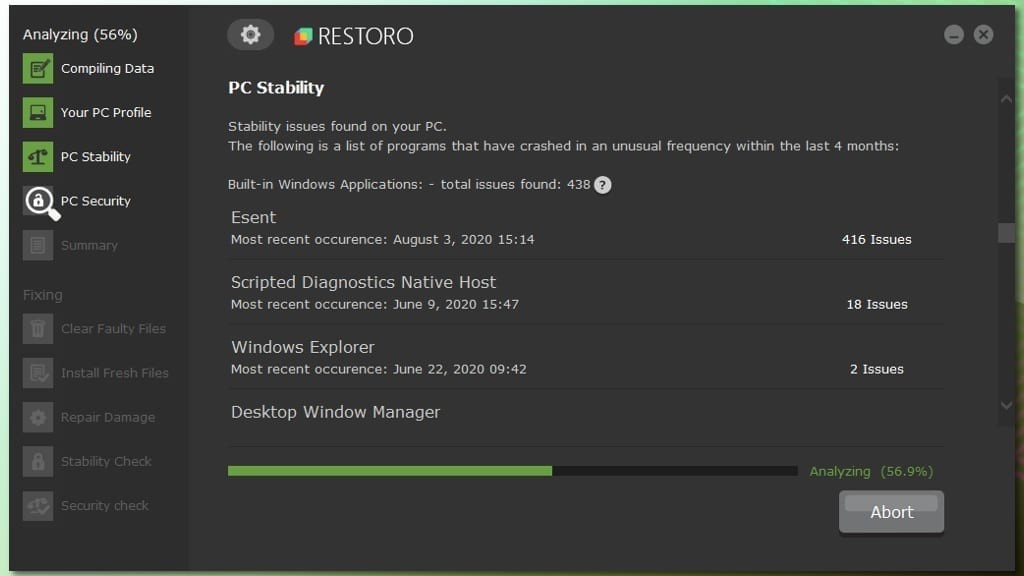Click the PC Stability page heading
Screen dimensions: 1024x576
276,88
